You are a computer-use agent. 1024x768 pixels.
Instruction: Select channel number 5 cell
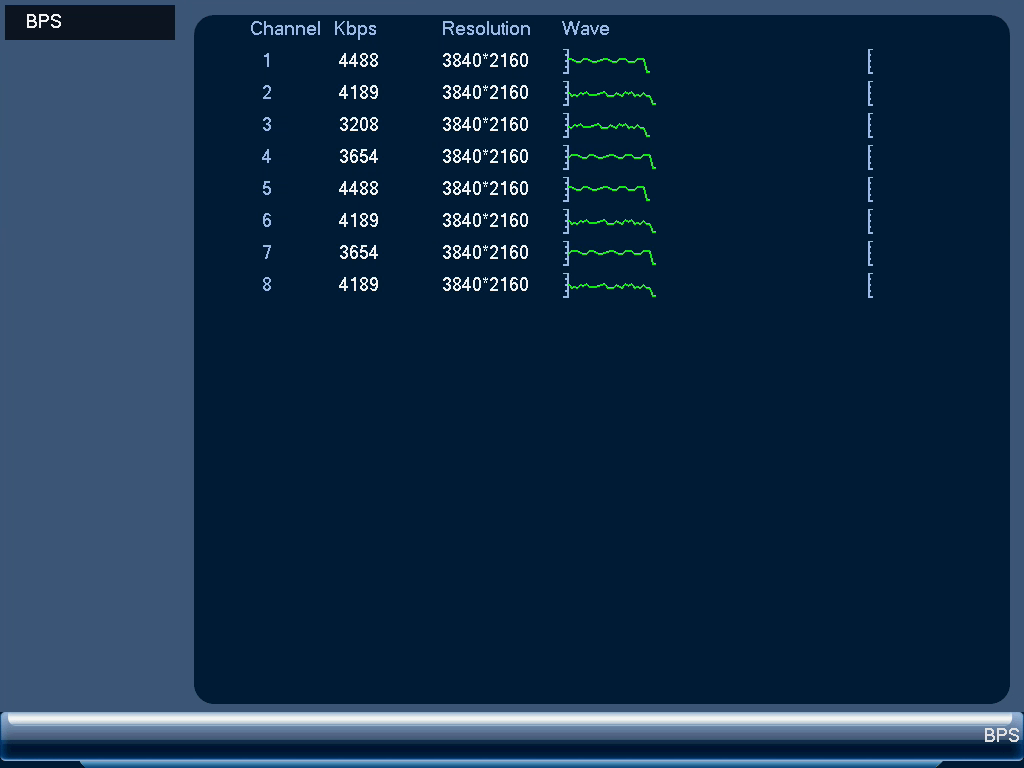coord(266,189)
